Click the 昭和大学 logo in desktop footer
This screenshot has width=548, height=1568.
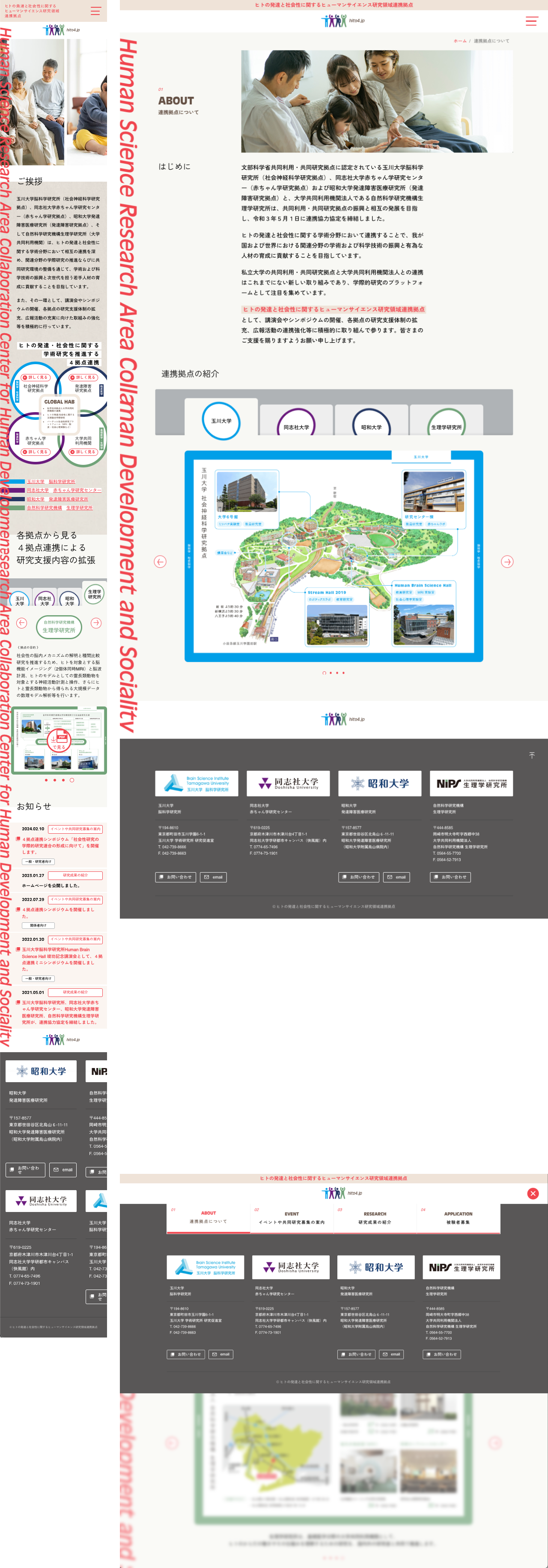tap(379, 784)
